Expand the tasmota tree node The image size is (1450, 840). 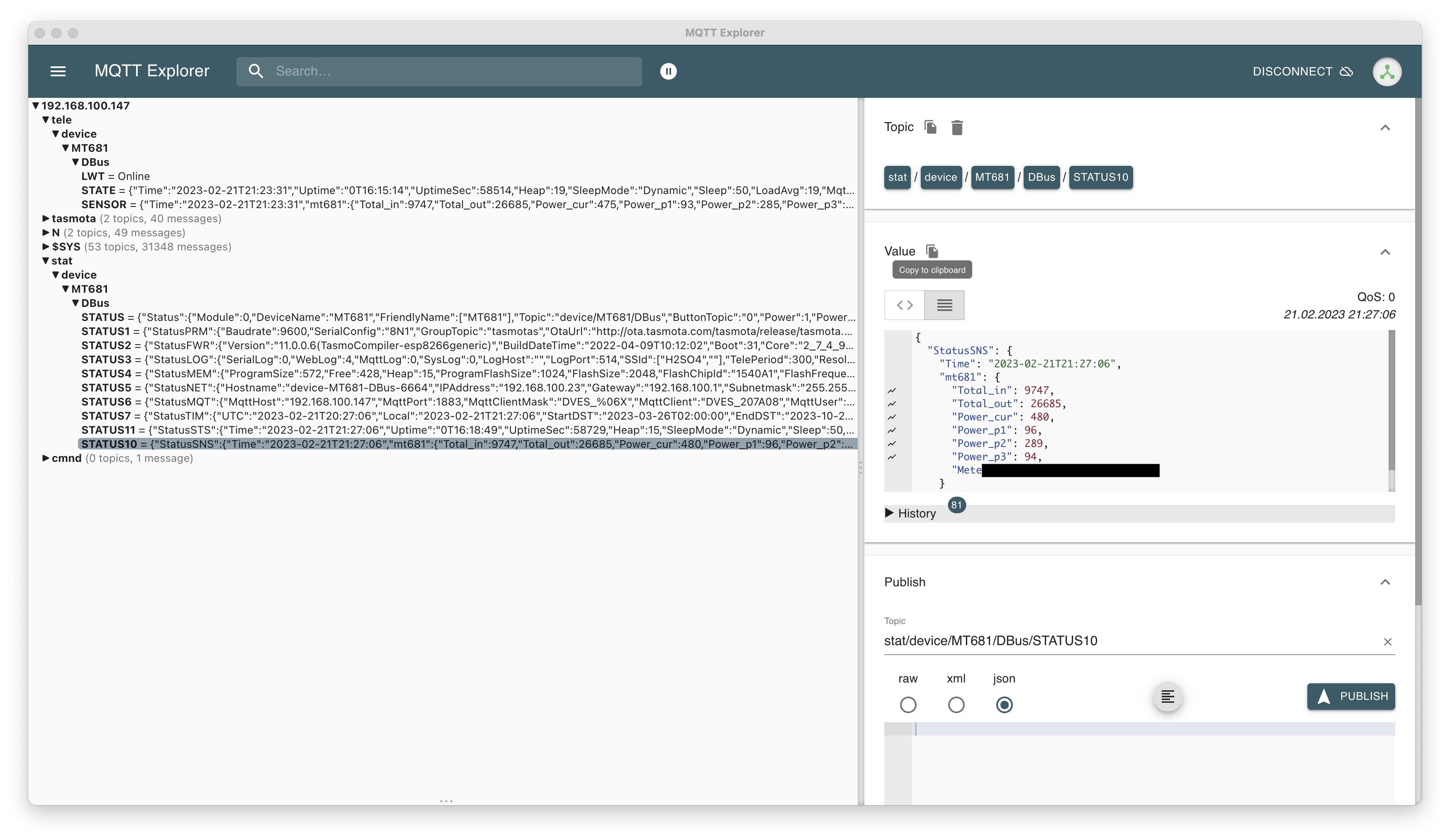pos(47,218)
